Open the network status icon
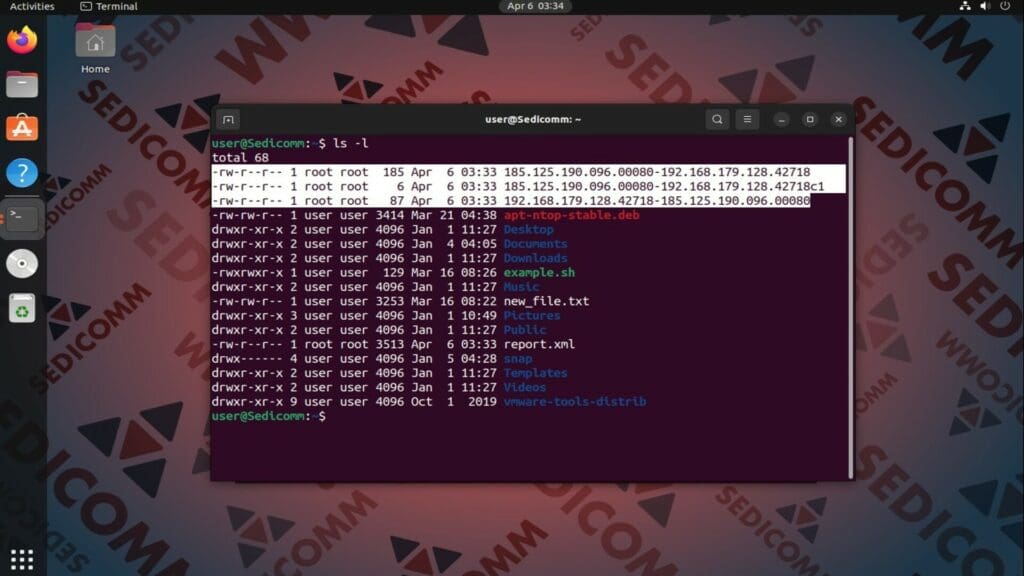The width and height of the screenshot is (1024, 576). click(x=965, y=6)
